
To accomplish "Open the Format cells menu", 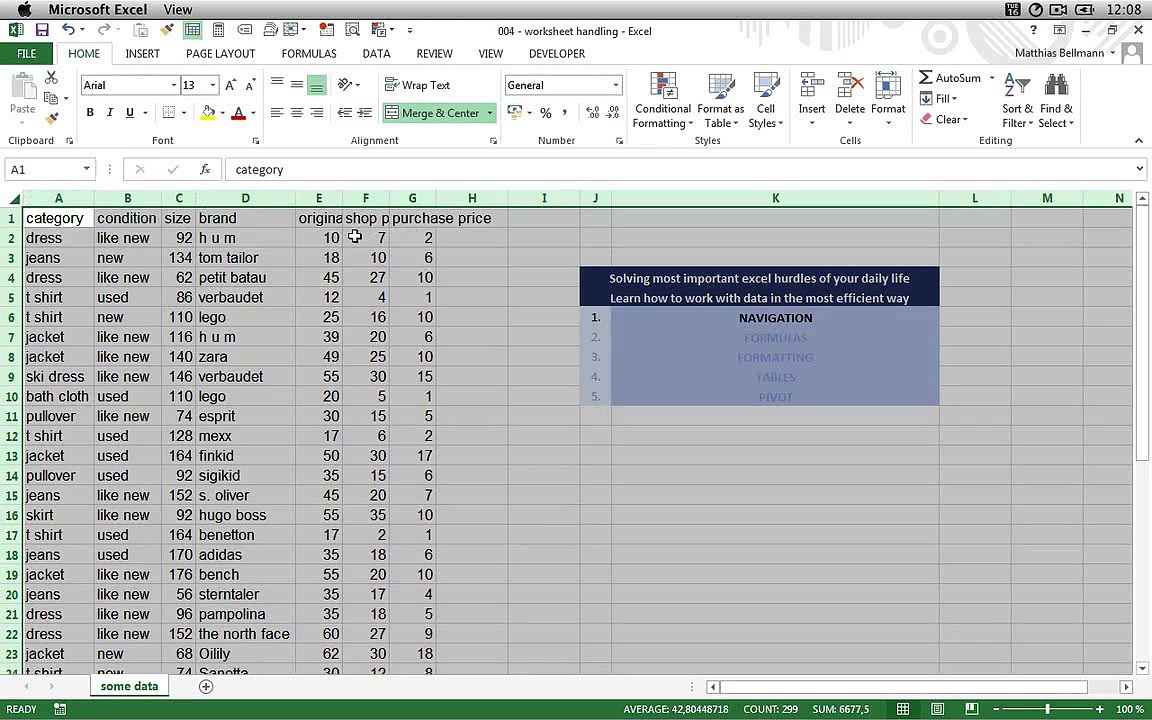I will 888,99.
